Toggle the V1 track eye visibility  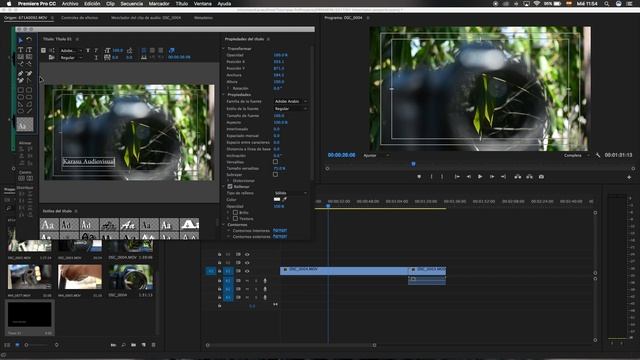tap(247, 271)
